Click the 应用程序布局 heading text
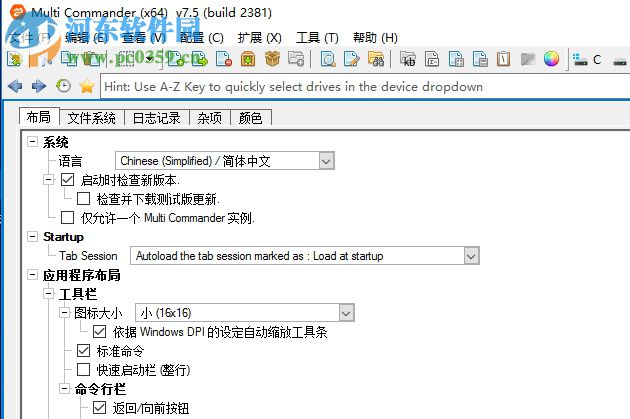This screenshot has height=419, width=630. point(82,275)
